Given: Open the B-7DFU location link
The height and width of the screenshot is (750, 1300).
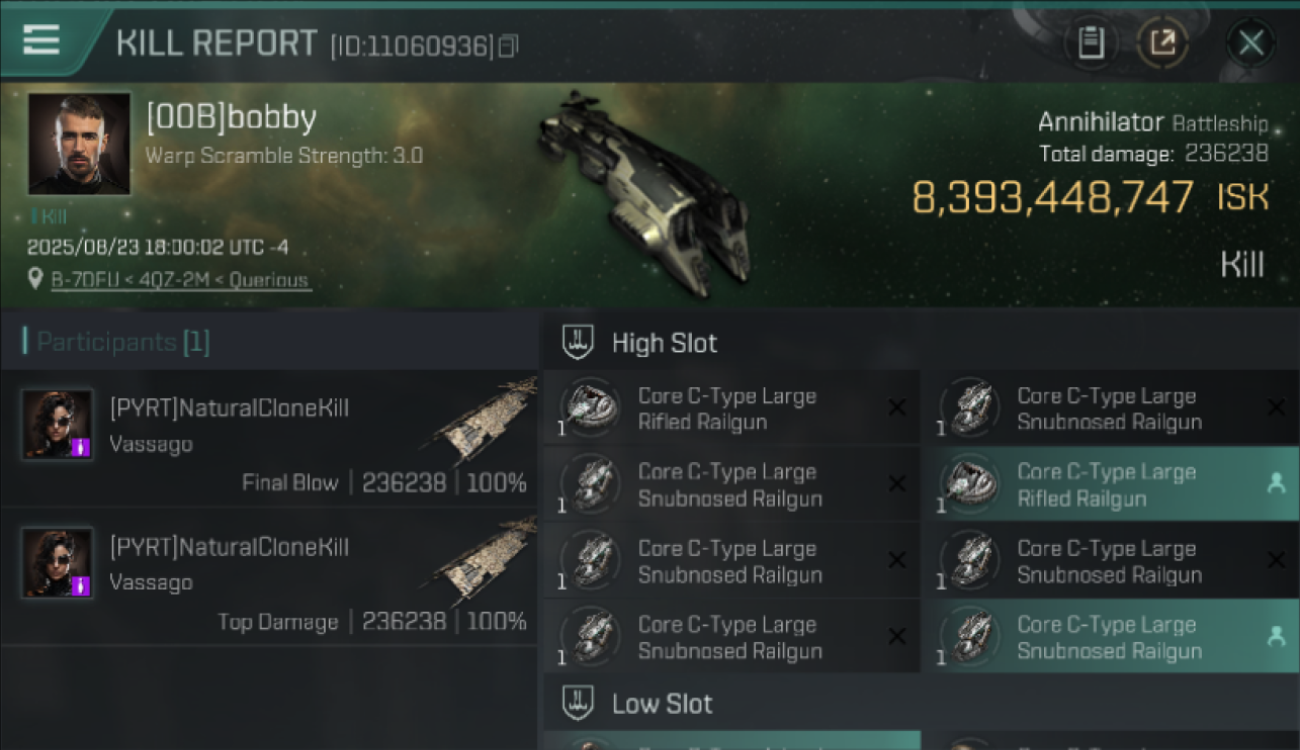Looking at the screenshot, I should click(181, 280).
